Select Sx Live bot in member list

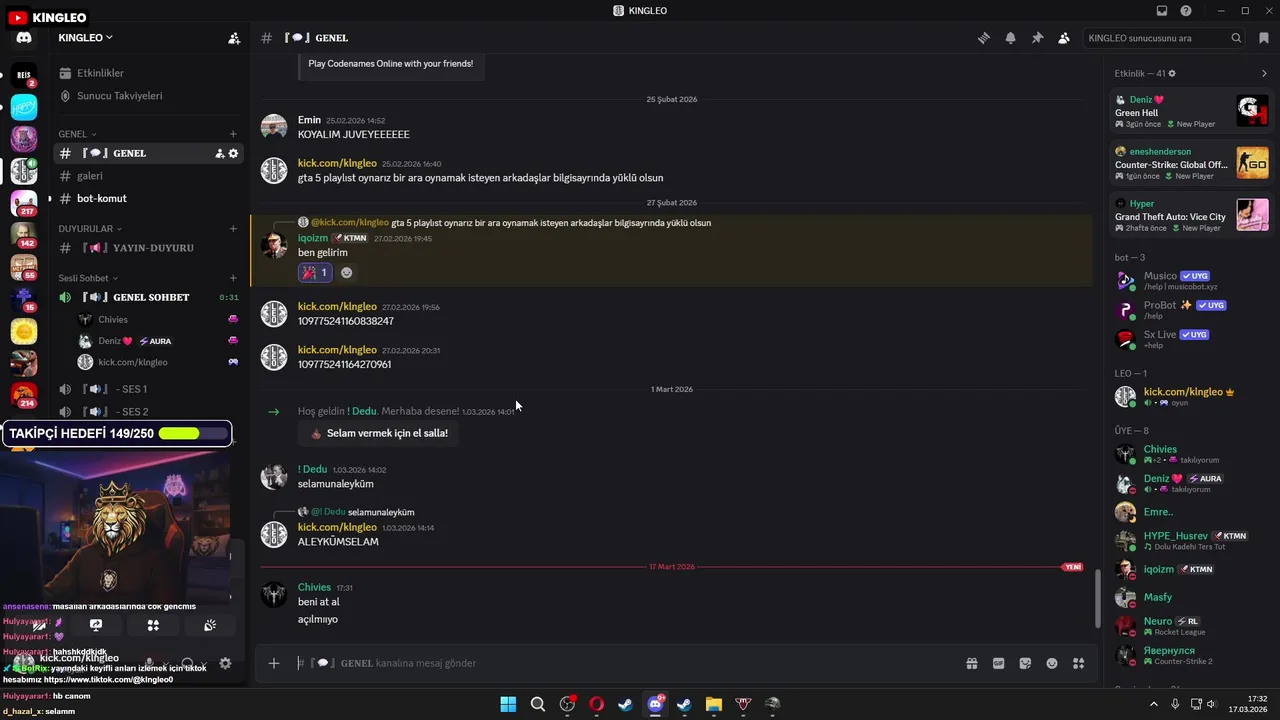coord(1191,339)
